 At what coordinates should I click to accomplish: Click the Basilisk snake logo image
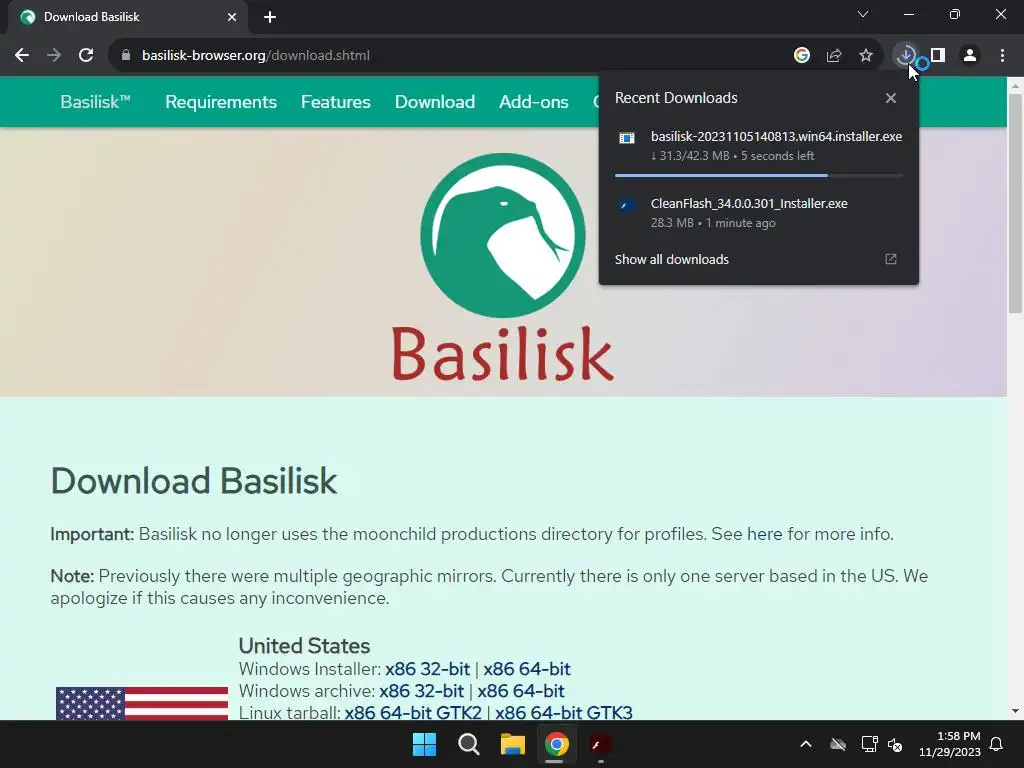502,235
